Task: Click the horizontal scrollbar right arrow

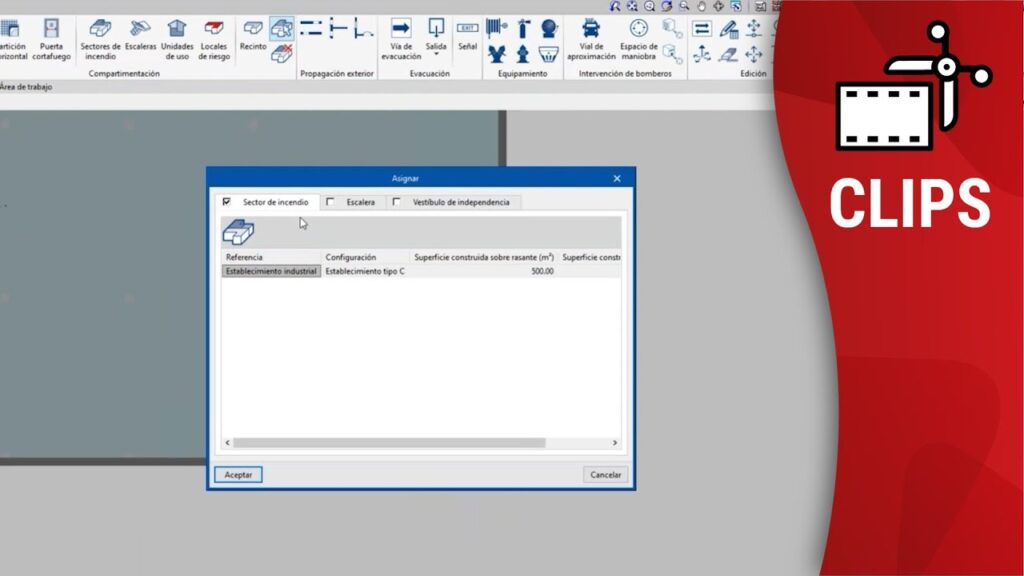Action: (614, 443)
